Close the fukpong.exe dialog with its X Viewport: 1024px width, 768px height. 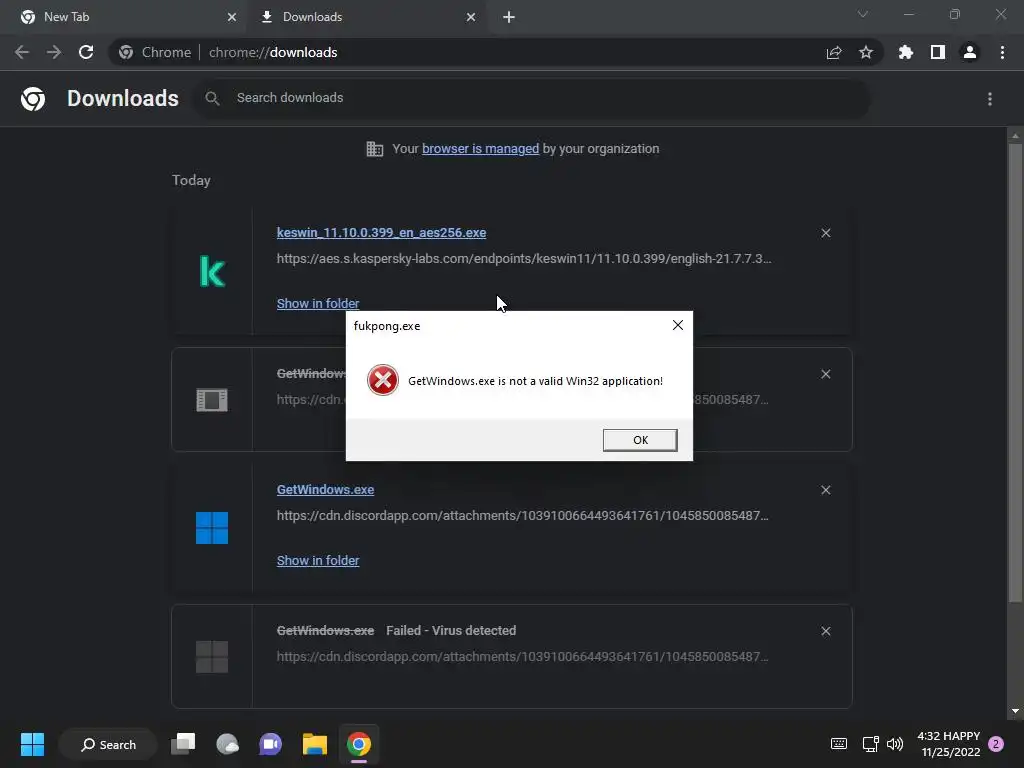tap(678, 325)
